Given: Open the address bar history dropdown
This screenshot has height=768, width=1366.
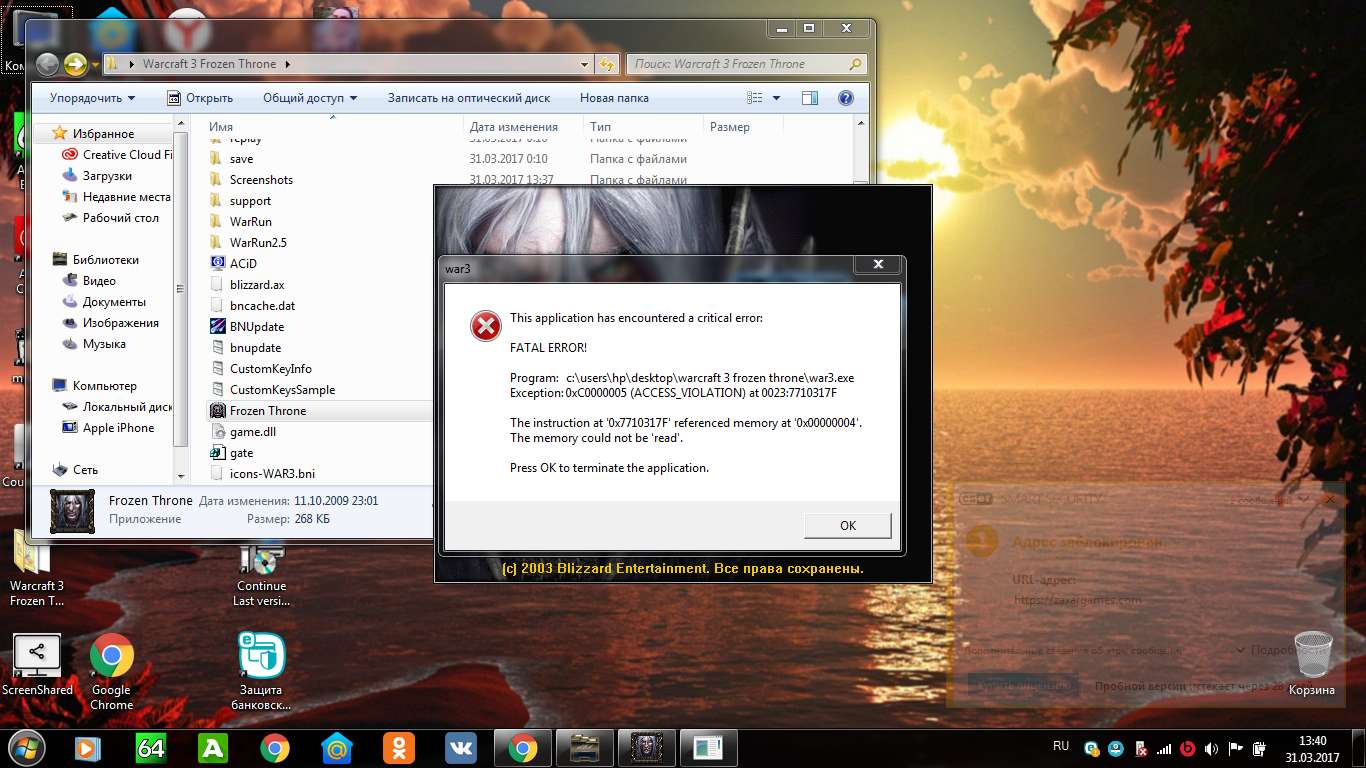Looking at the screenshot, I should pos(585,64).
